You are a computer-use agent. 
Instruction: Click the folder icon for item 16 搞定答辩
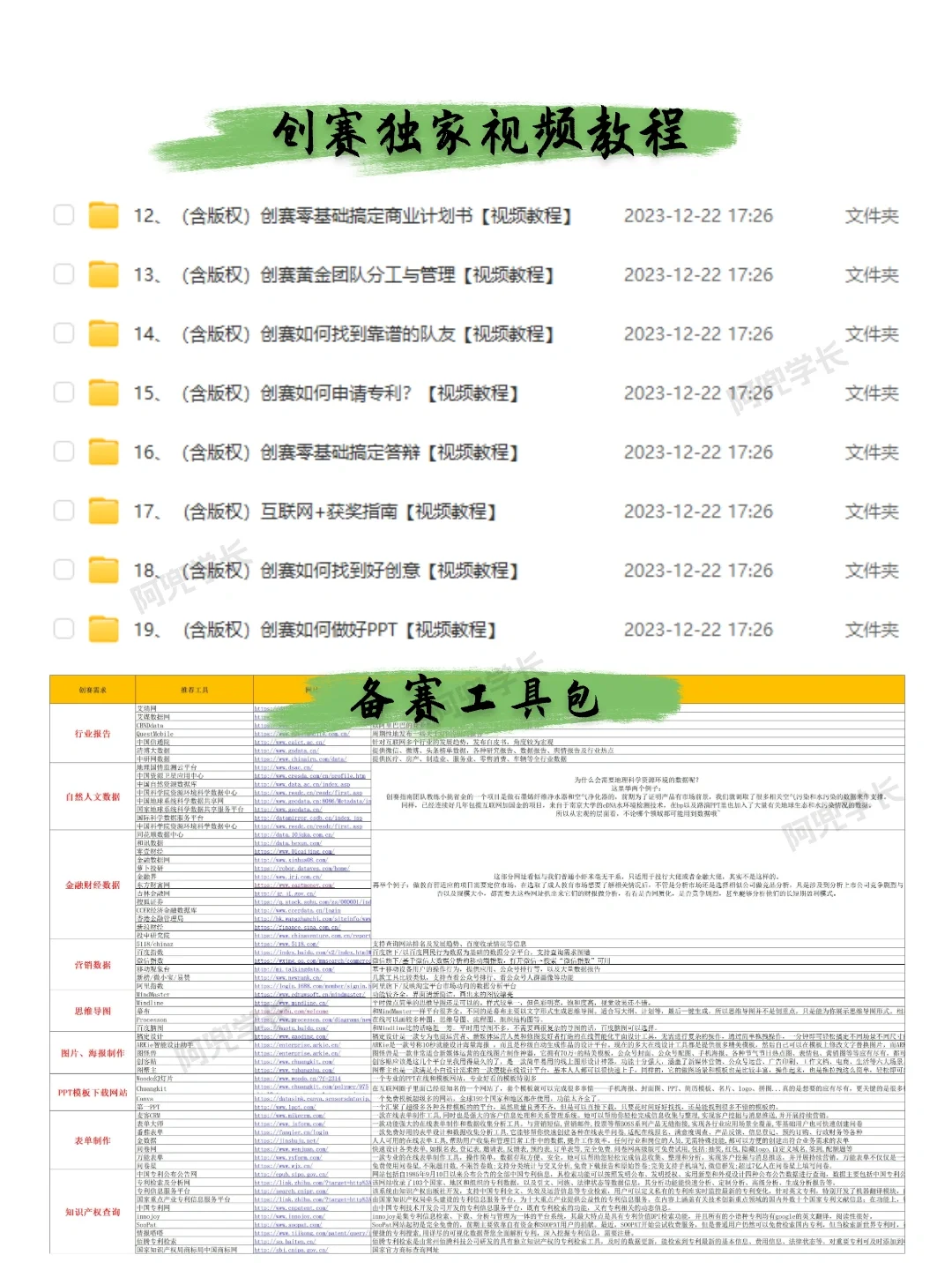point(104,452)
